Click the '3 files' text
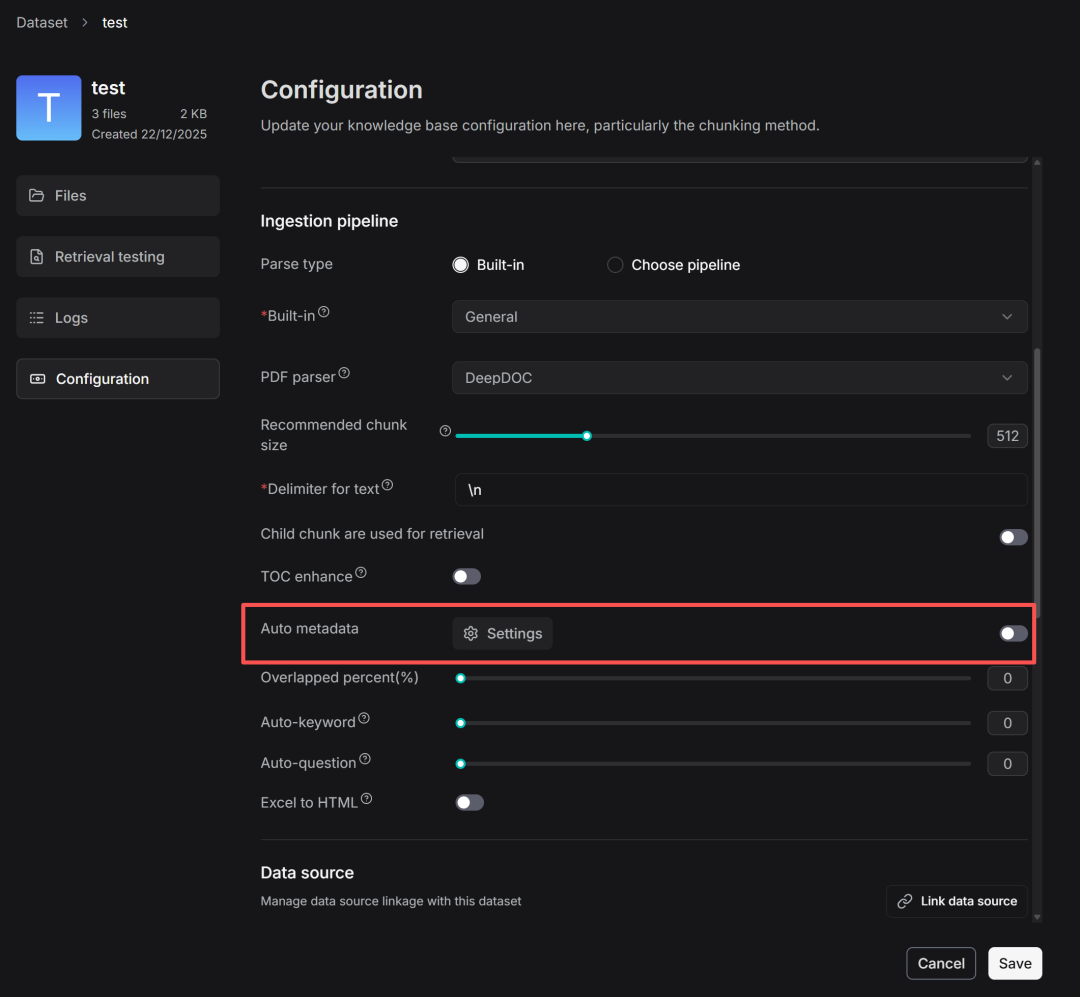The height and width of the screenshot is (997, 1080). 109,114
